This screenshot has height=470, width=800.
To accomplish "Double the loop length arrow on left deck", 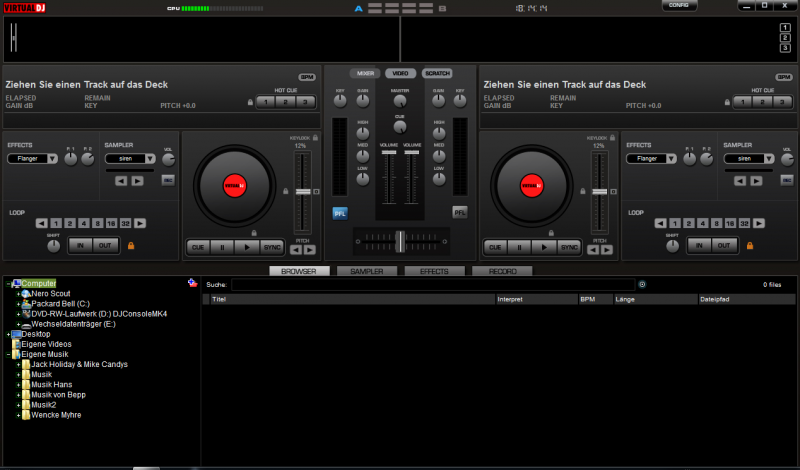I will tap(141, 223).
